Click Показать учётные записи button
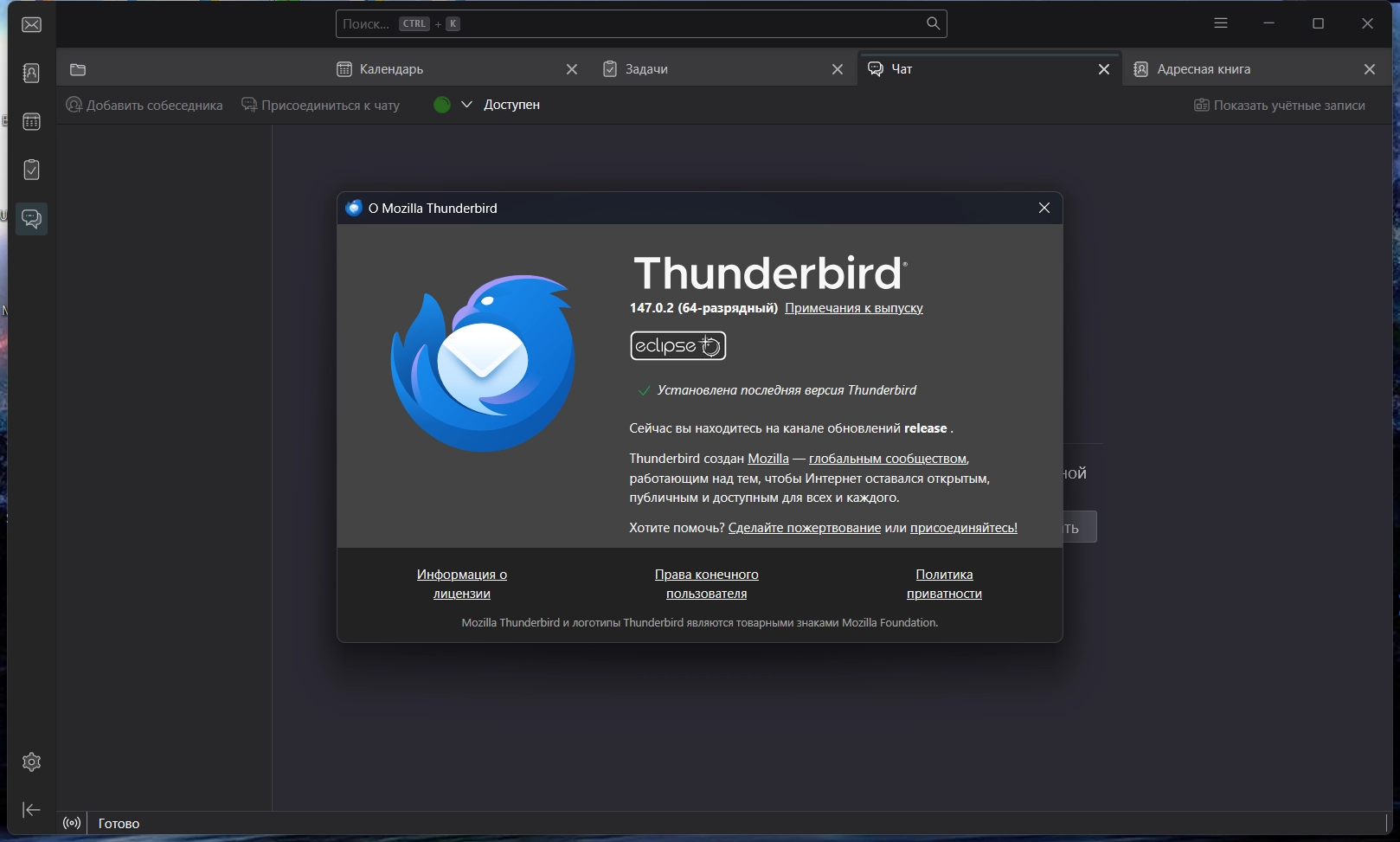The width and height of the screenshot is (1400, 842). [x=1279, y=105]
